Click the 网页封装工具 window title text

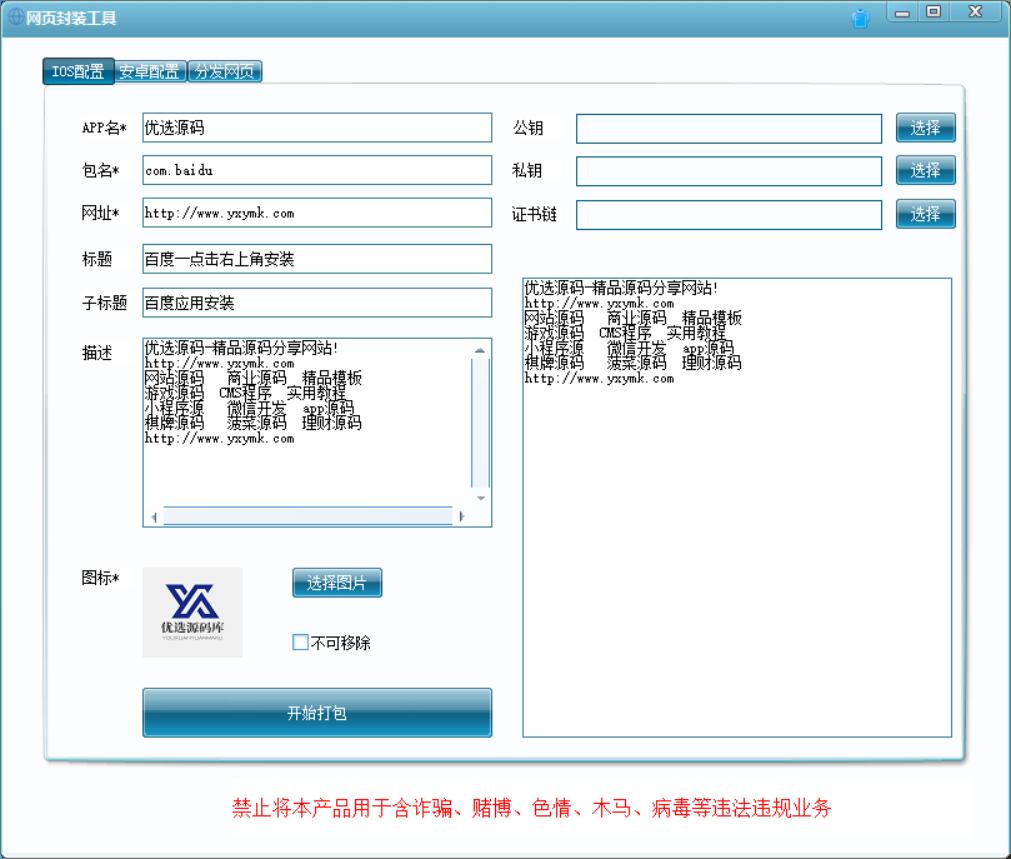[71, 18]
